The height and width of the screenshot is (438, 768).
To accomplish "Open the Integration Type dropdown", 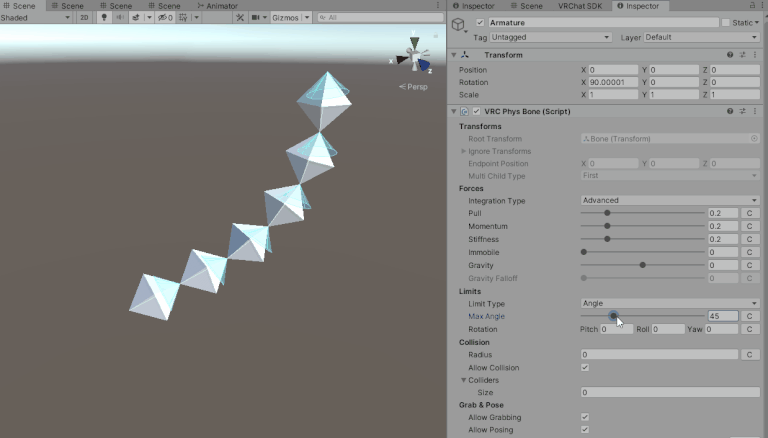I will pos(670,201).
